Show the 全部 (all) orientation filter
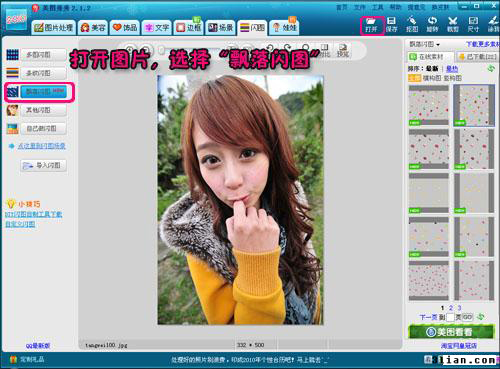Image resolution: width=500 pixels, height=369 pixels. pyautogui.click(x=414, y=78)
